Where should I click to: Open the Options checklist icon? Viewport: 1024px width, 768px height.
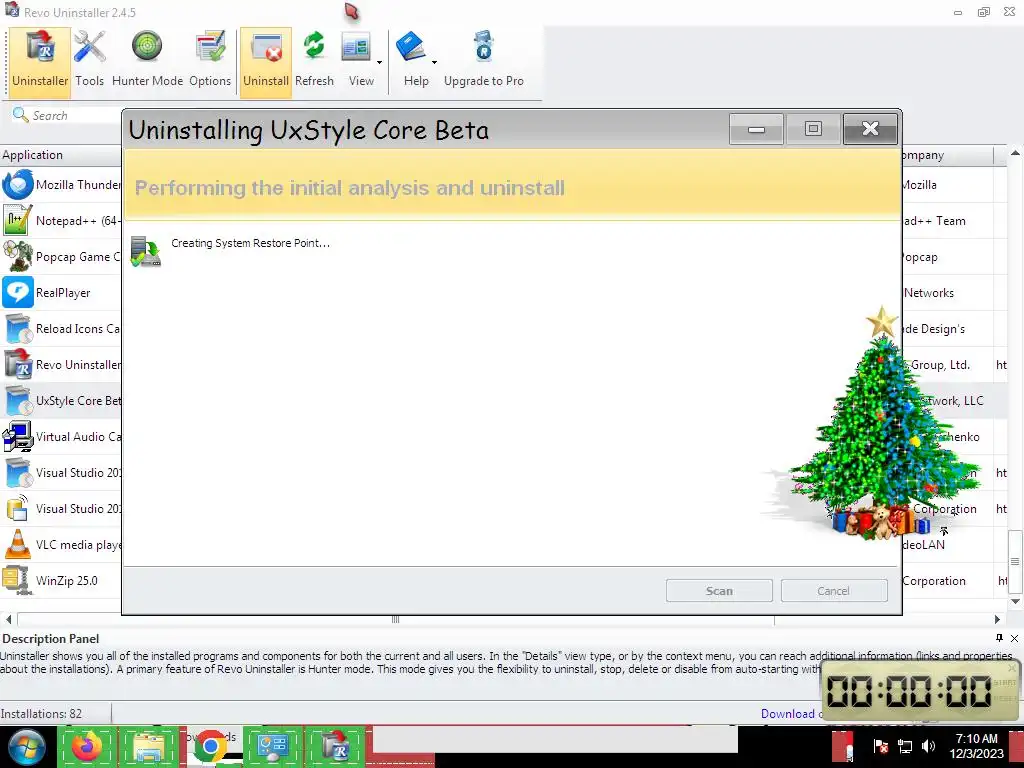pos(210,47)
